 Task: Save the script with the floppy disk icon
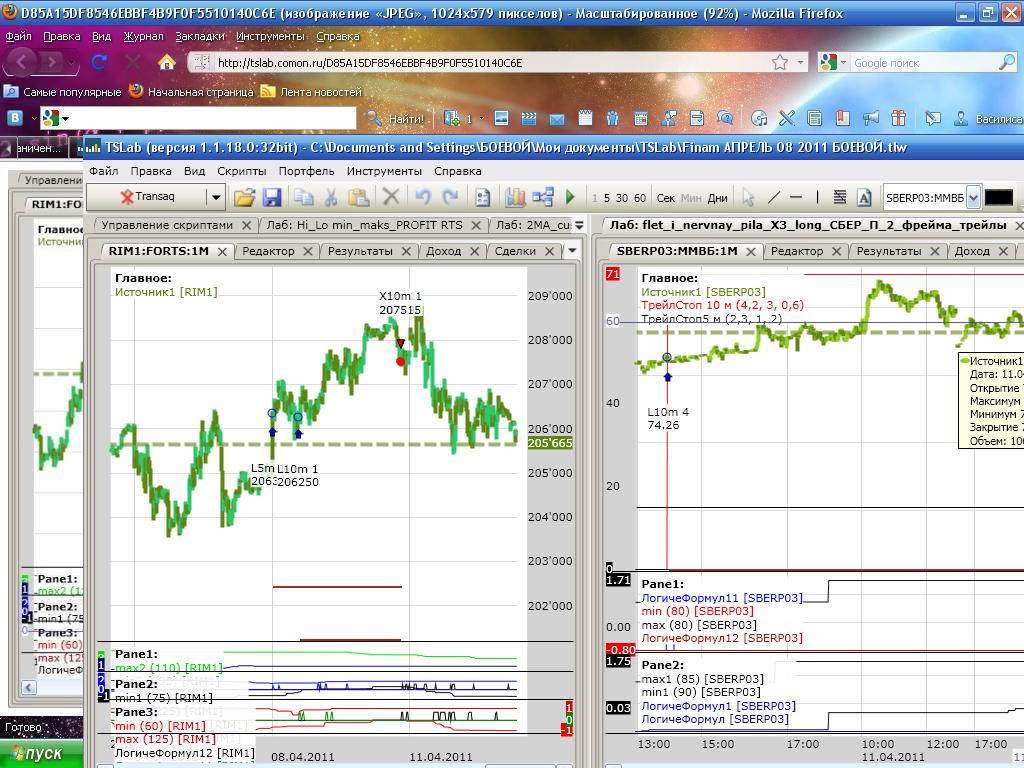271,197
